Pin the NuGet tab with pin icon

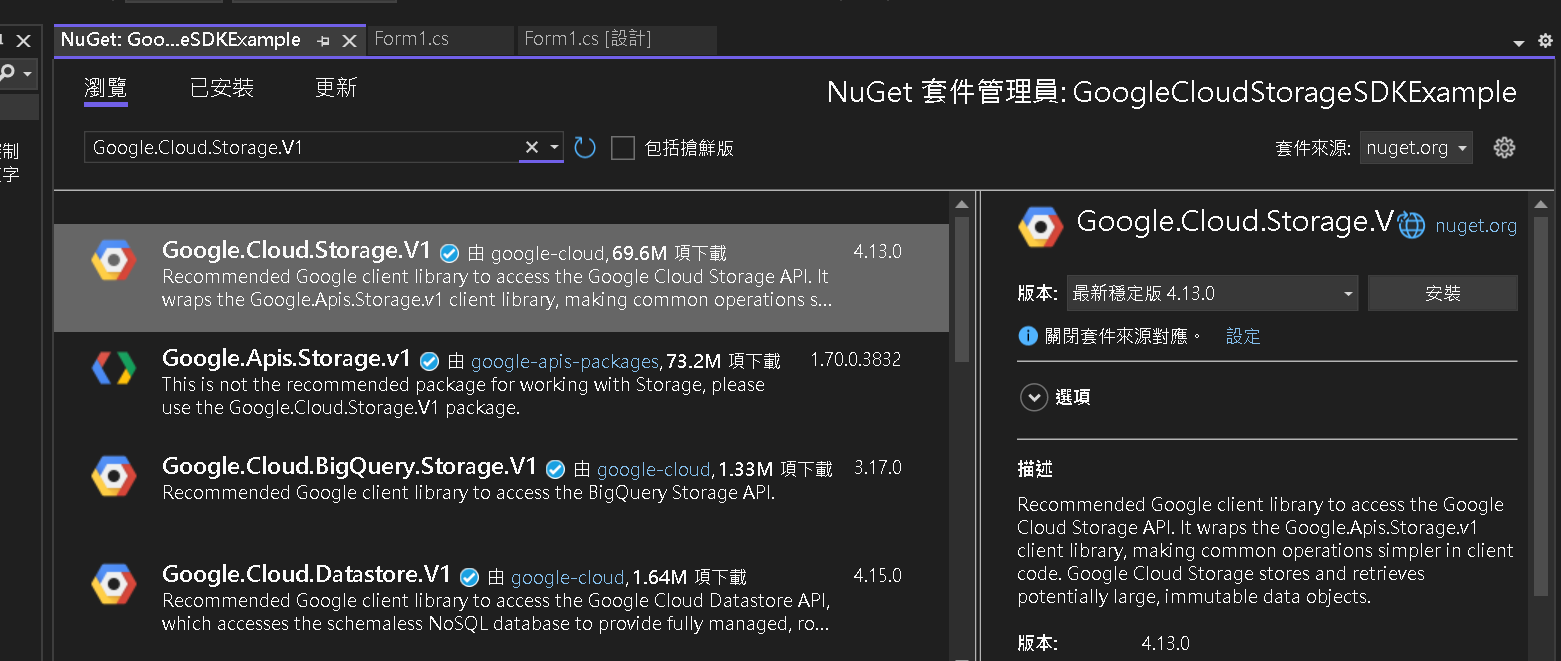323,41
